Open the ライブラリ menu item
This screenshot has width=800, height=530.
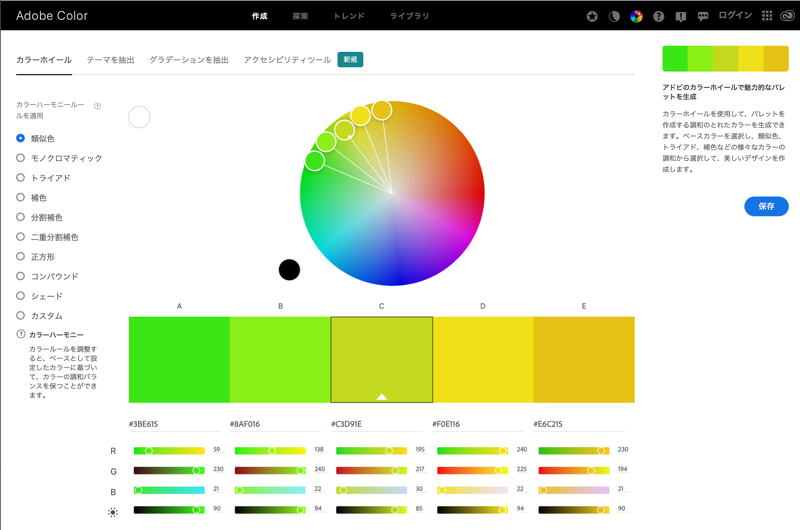[410, 17]
